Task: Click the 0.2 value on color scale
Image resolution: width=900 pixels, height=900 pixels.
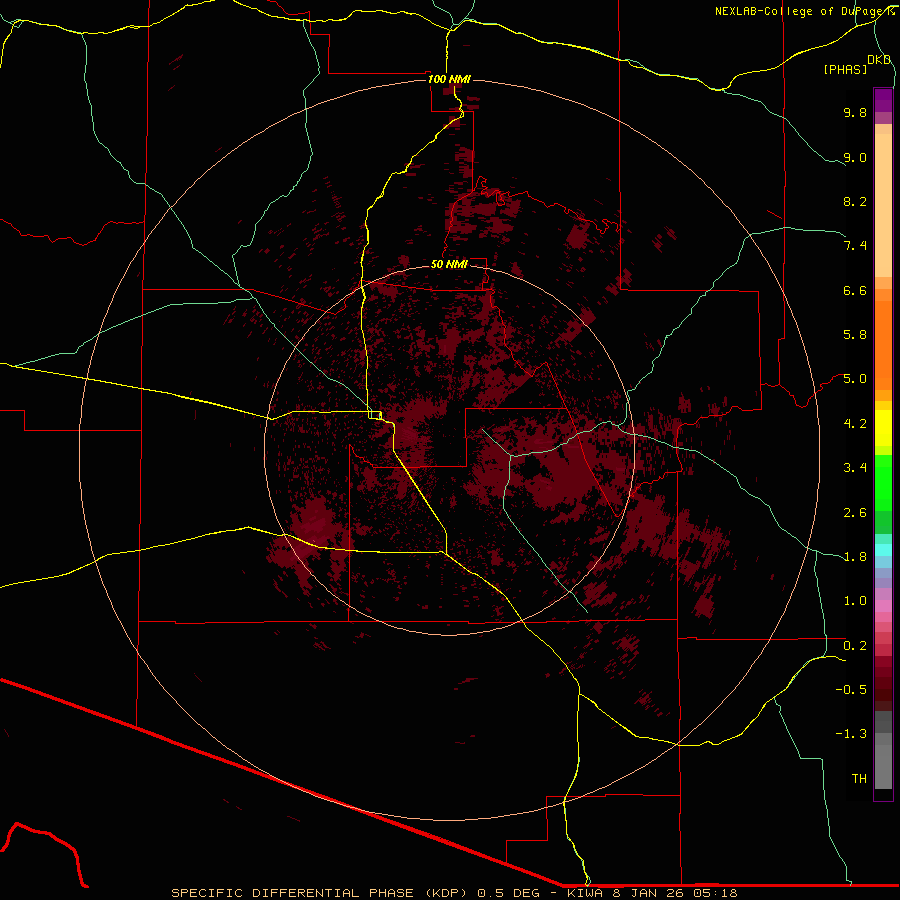Action: click(855, 645)
